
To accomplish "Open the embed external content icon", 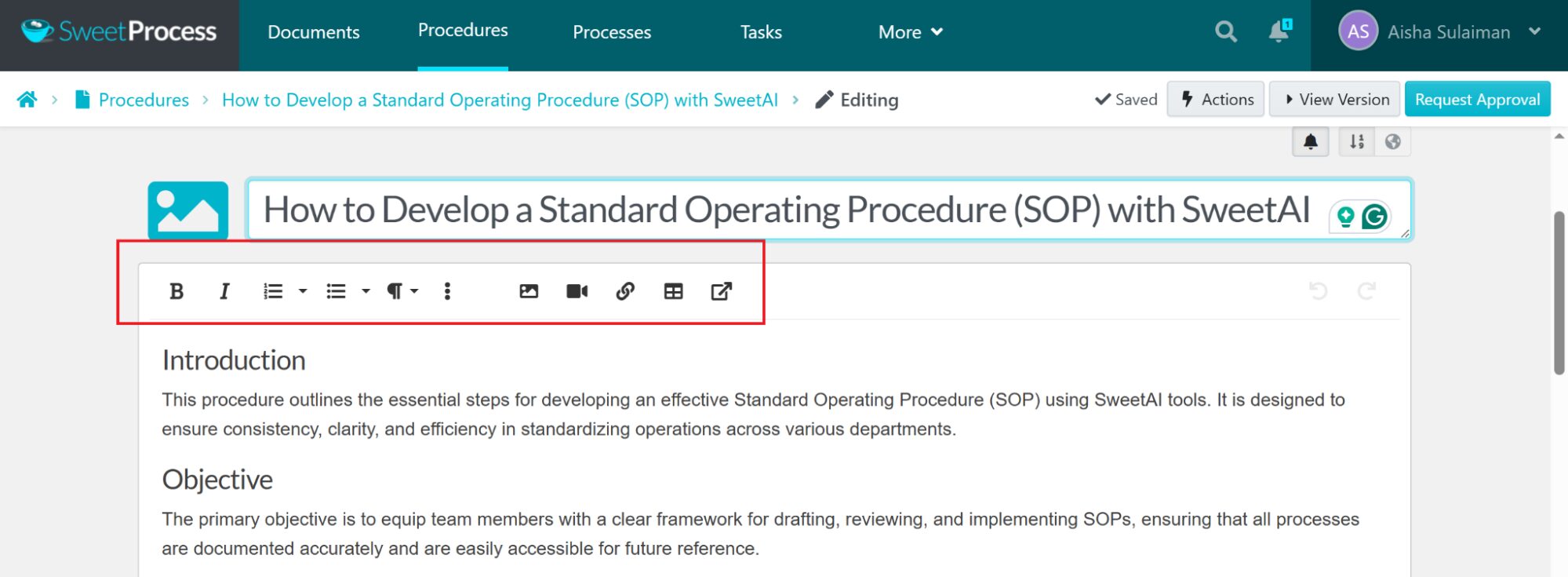I will pyautogui.click(x=722, y=291).
